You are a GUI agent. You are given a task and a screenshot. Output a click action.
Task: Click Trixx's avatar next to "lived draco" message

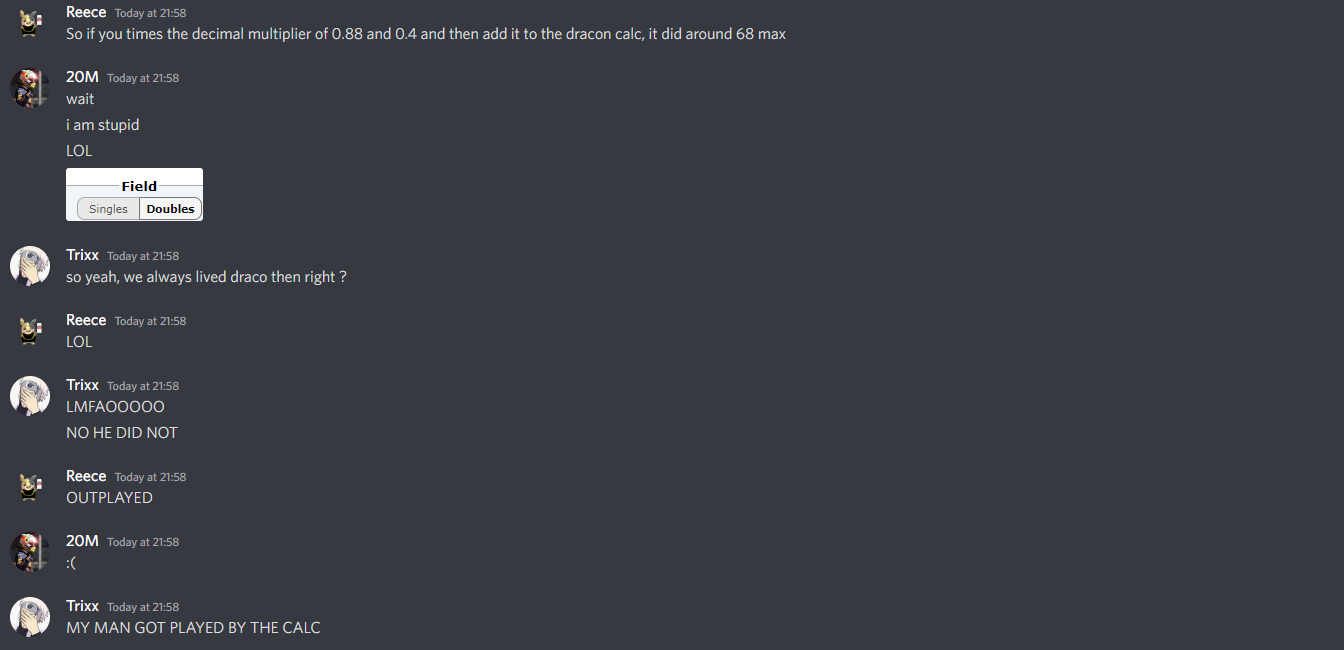pyautogui.click(x=30, y=266)
